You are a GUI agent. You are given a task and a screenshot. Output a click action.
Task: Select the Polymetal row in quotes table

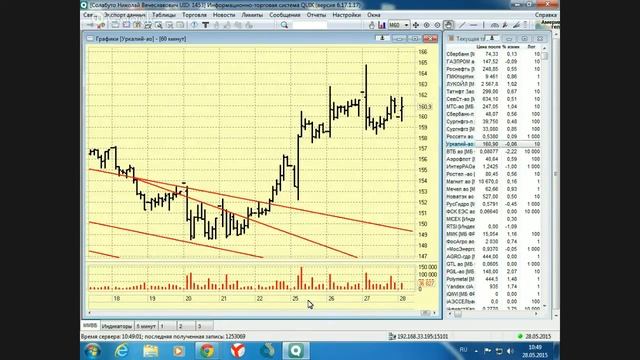click(x=493, y=279)
